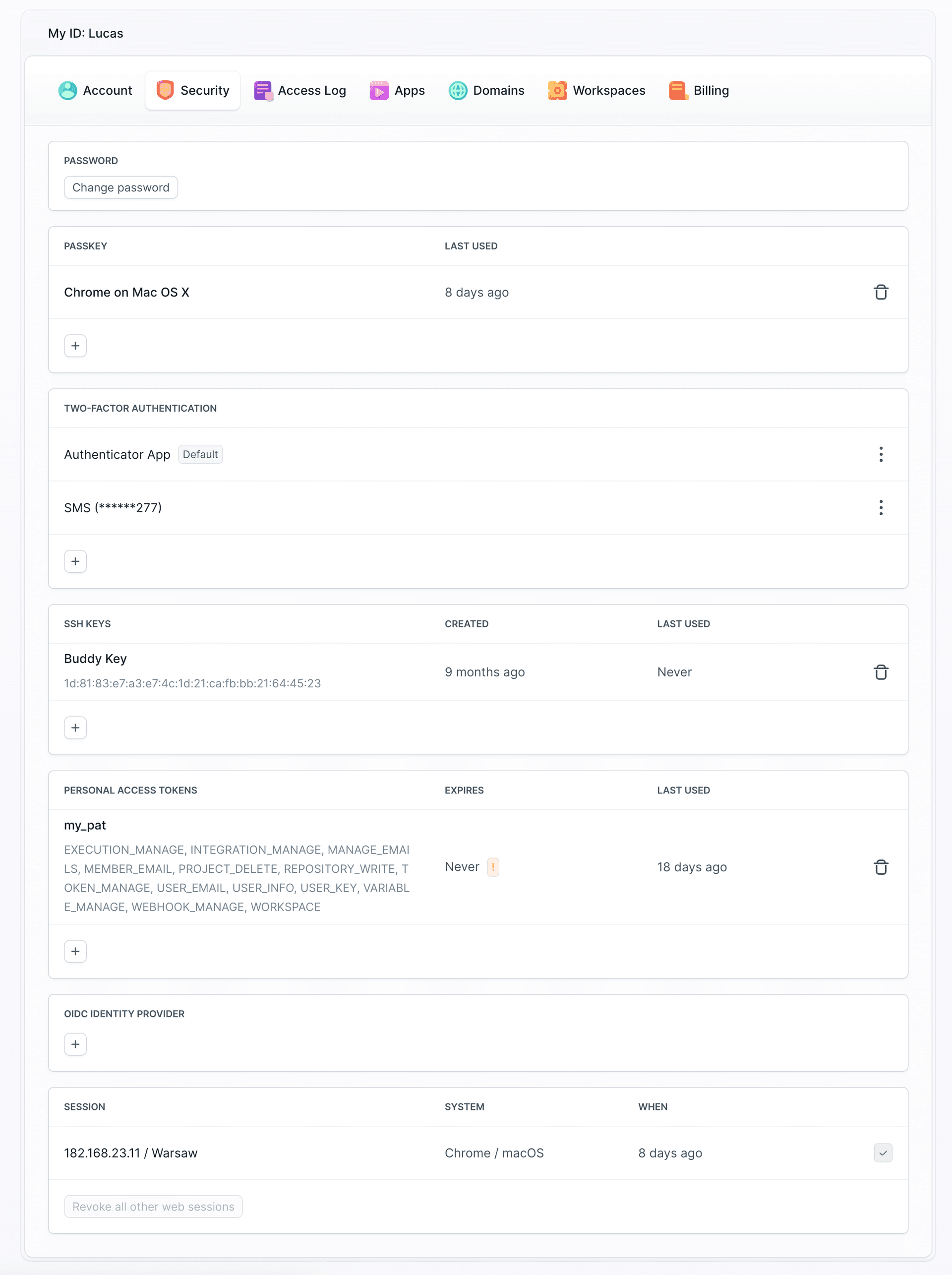
Task: Click the Workspaces gear icon
Action: (x=557, y=90)
